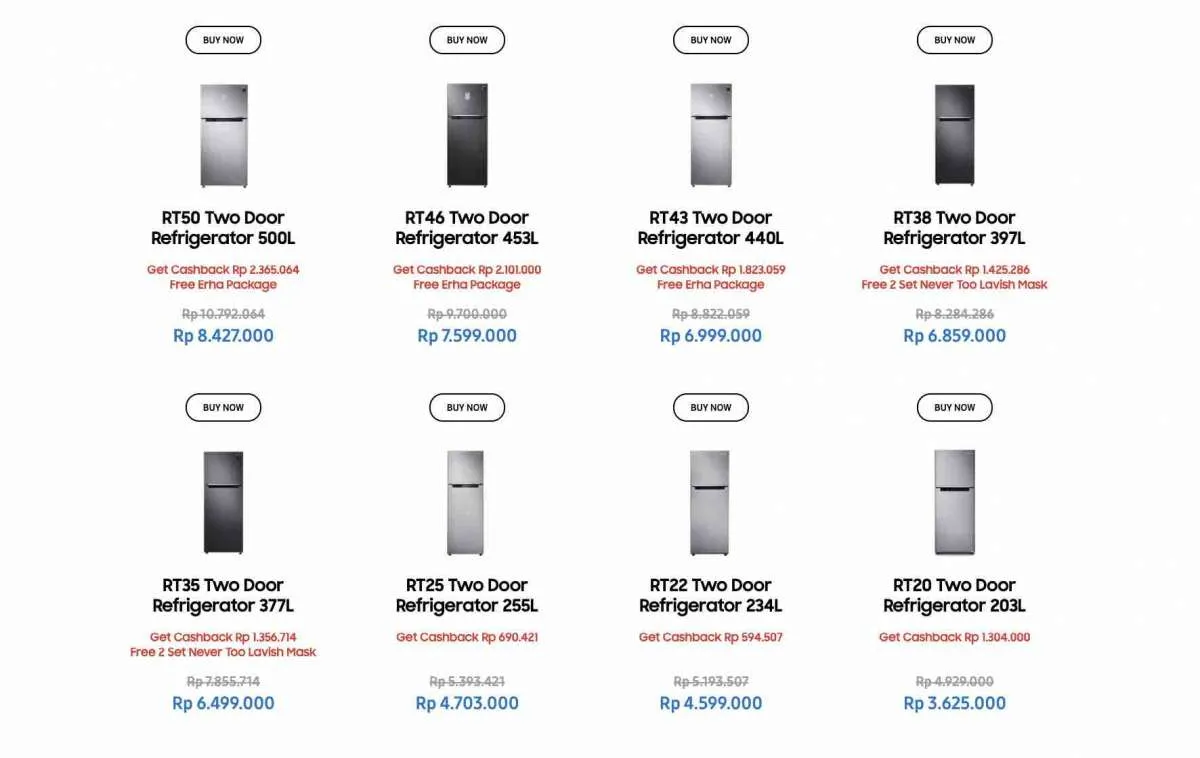
Task: Open the RT50 silver refrigerator image
Action: pyautogui.click(x=223, y=135)
